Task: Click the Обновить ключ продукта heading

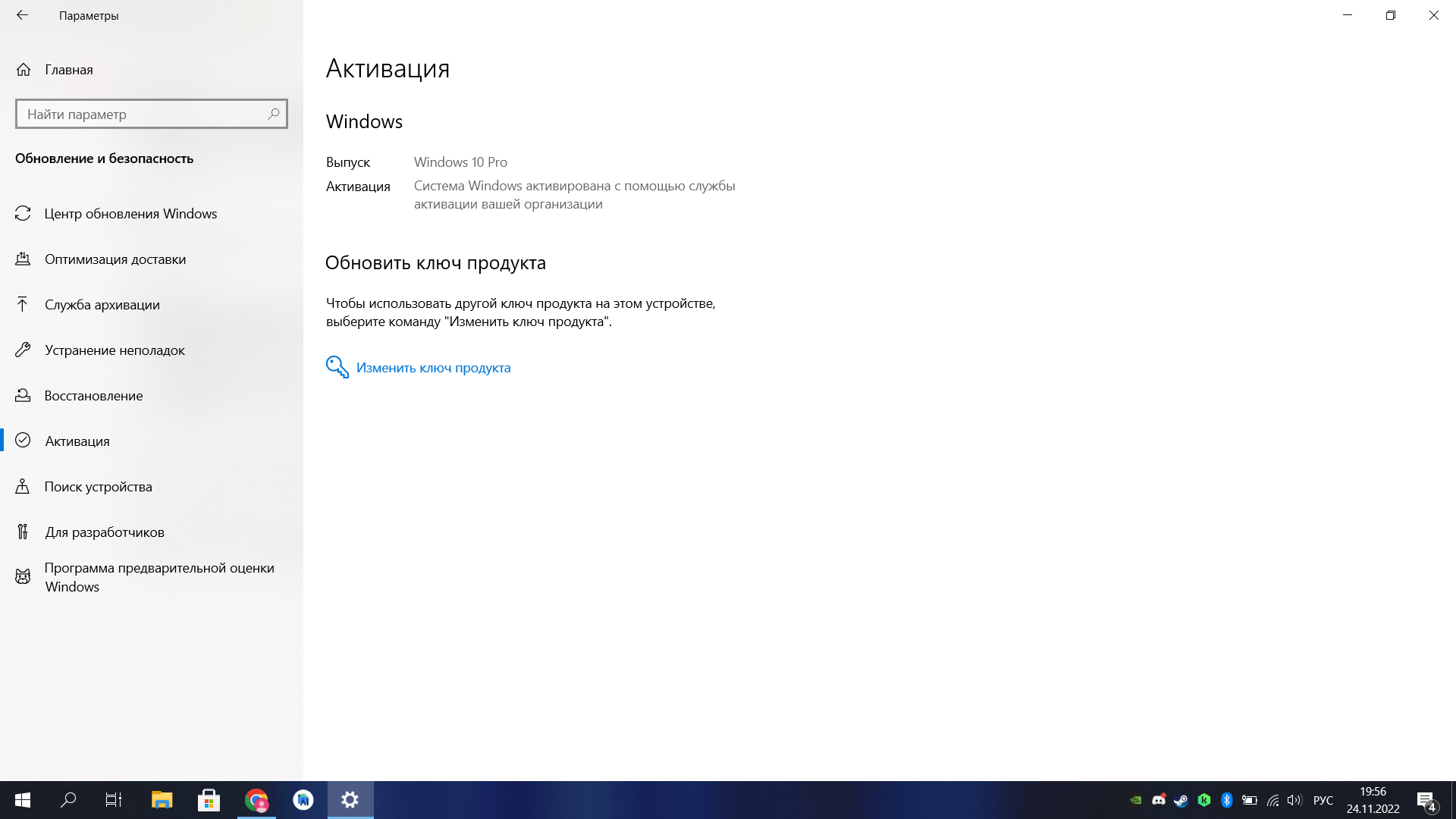Action: click(435, 263)
